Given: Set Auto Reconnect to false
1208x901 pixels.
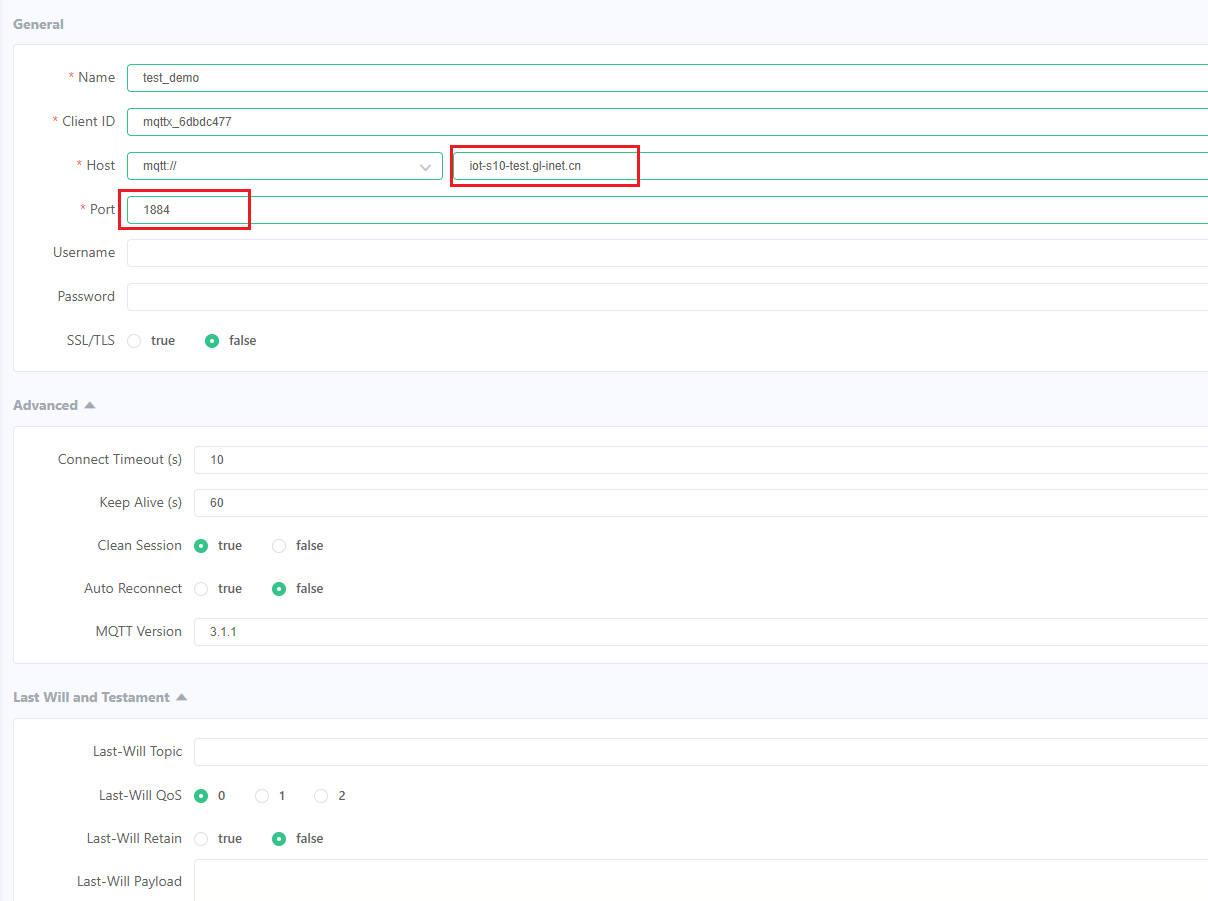Looking at the screenshot, I should pos(279,589).
